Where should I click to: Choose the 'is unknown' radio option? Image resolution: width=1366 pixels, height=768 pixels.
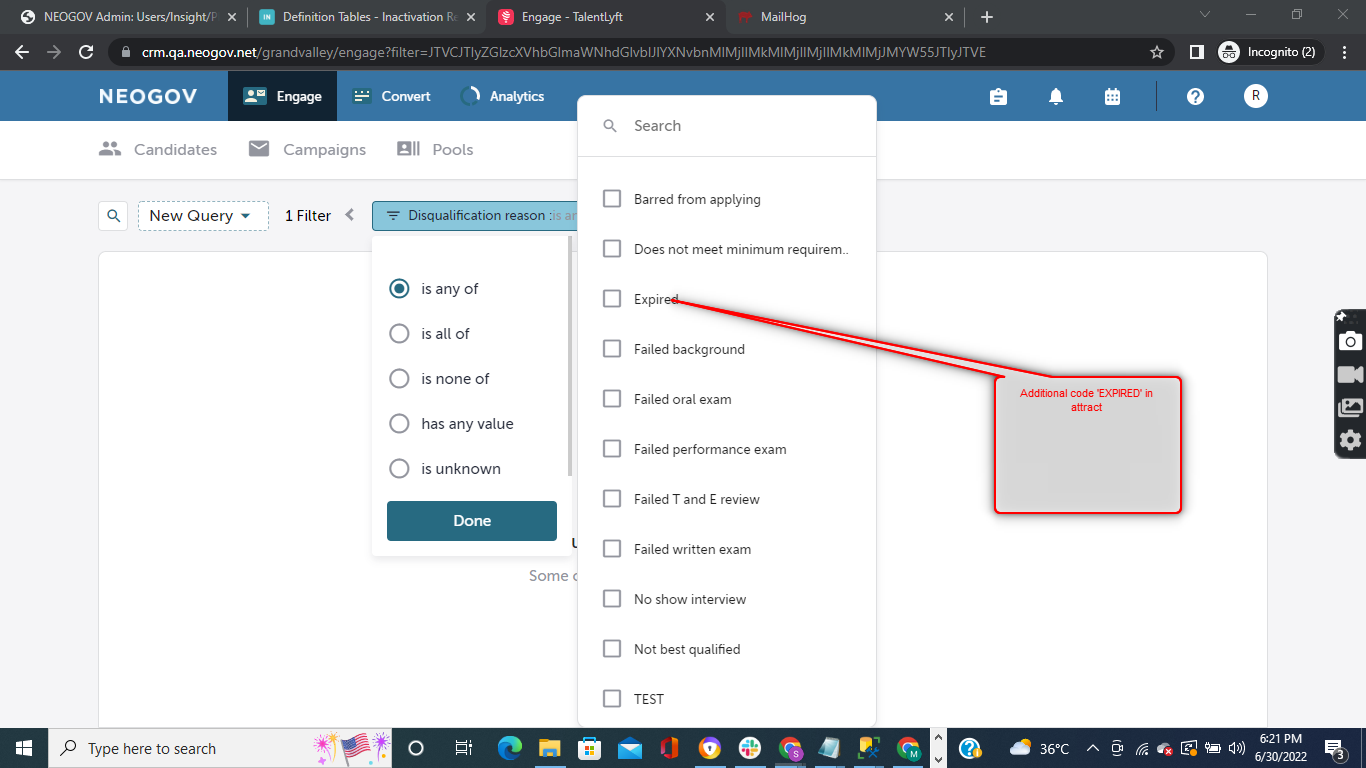click(399, 469)
